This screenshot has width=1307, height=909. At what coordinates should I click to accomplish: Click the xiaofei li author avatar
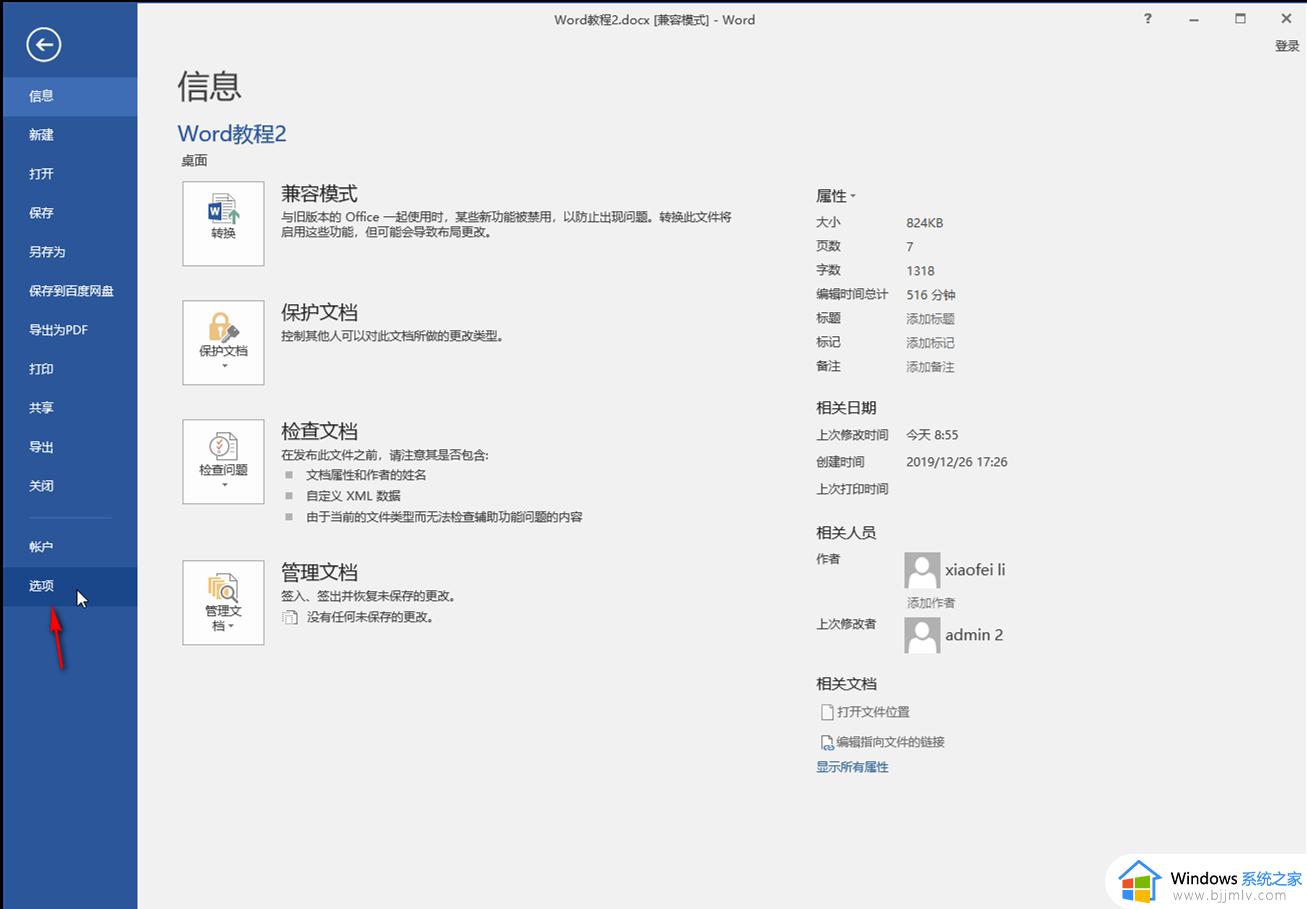pyautogui.click(x=922, y=570)
